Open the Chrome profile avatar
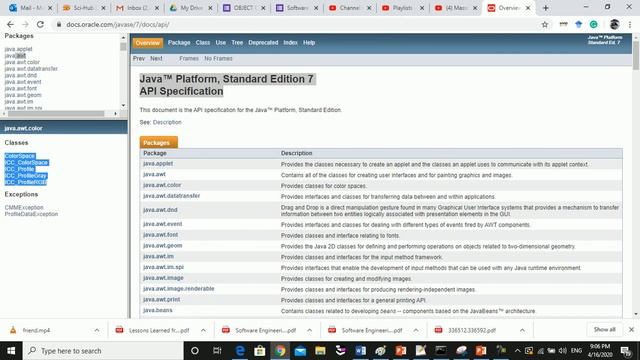 click(614, 24)
